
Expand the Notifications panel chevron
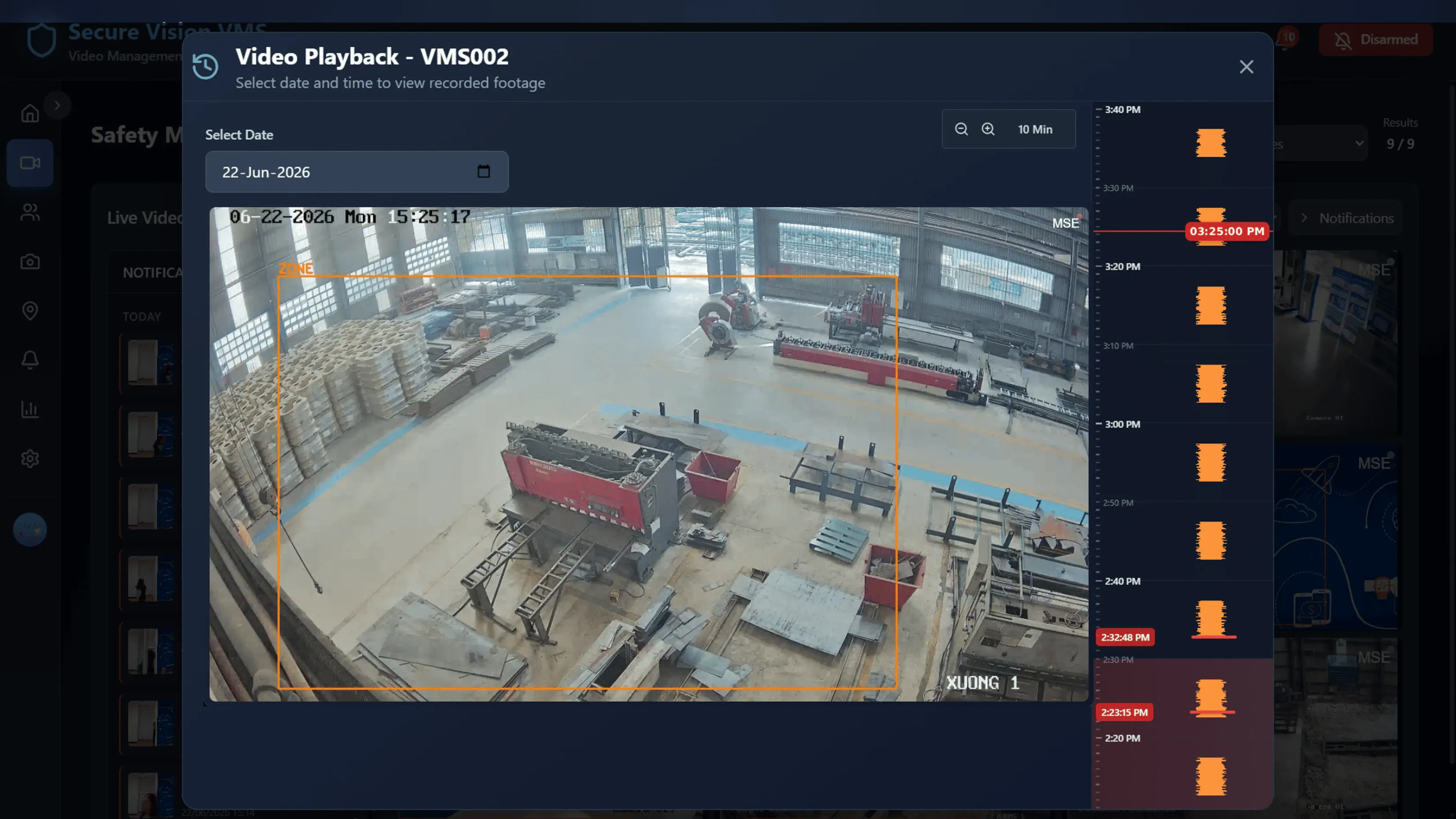1303,218
